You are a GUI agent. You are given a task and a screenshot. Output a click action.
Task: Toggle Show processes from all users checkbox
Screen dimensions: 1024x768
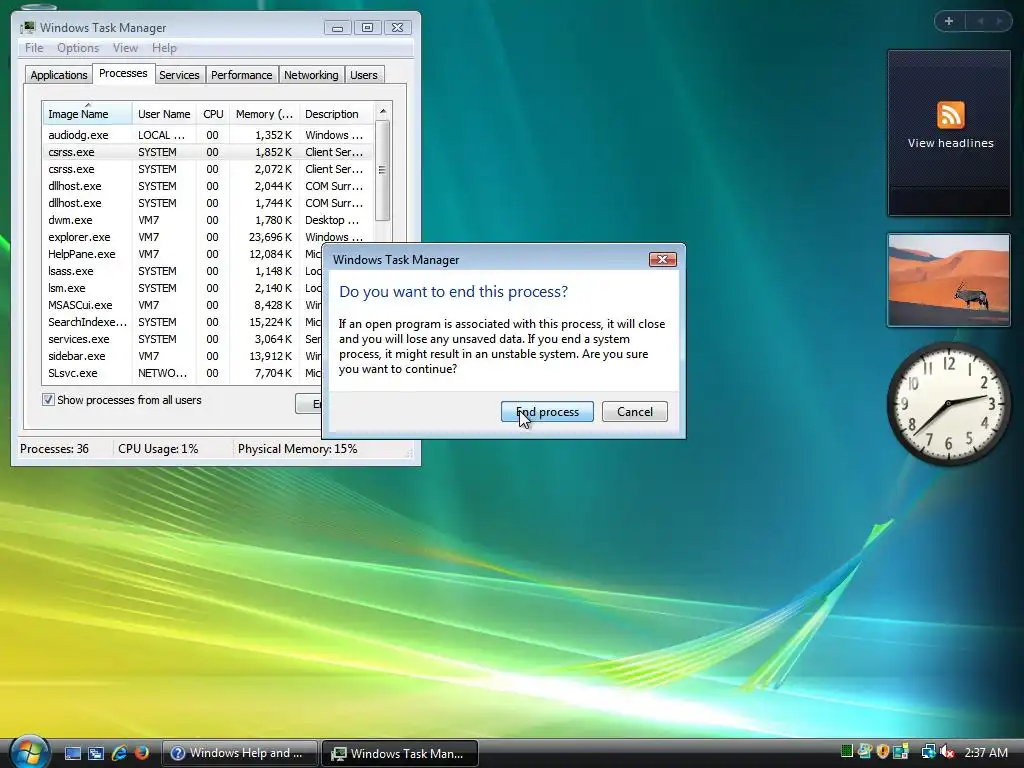point(48,400)
